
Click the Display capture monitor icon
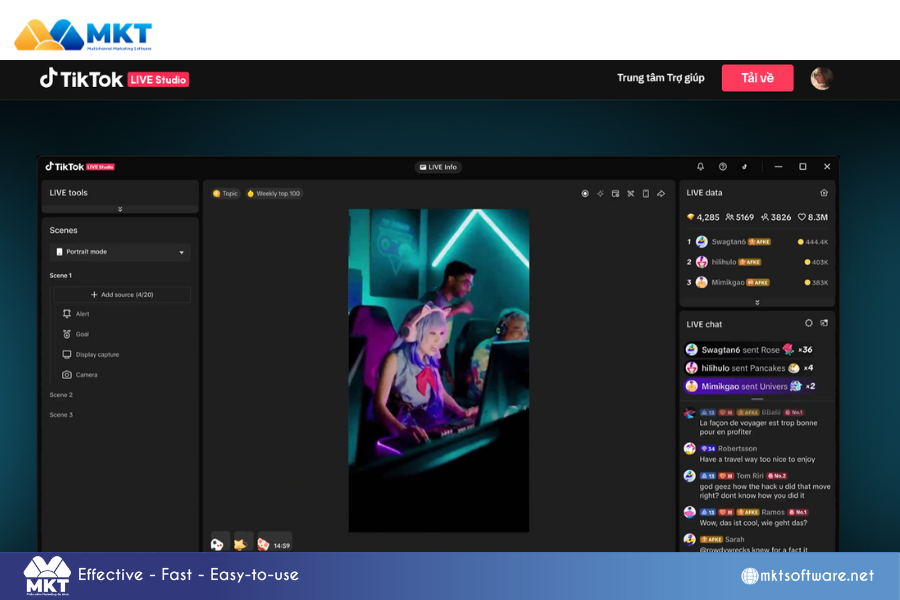67,354
